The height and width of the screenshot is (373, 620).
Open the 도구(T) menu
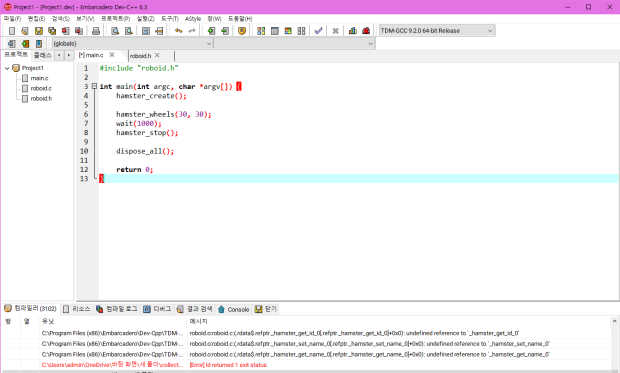pyautogui.click(x=170, y=19)
